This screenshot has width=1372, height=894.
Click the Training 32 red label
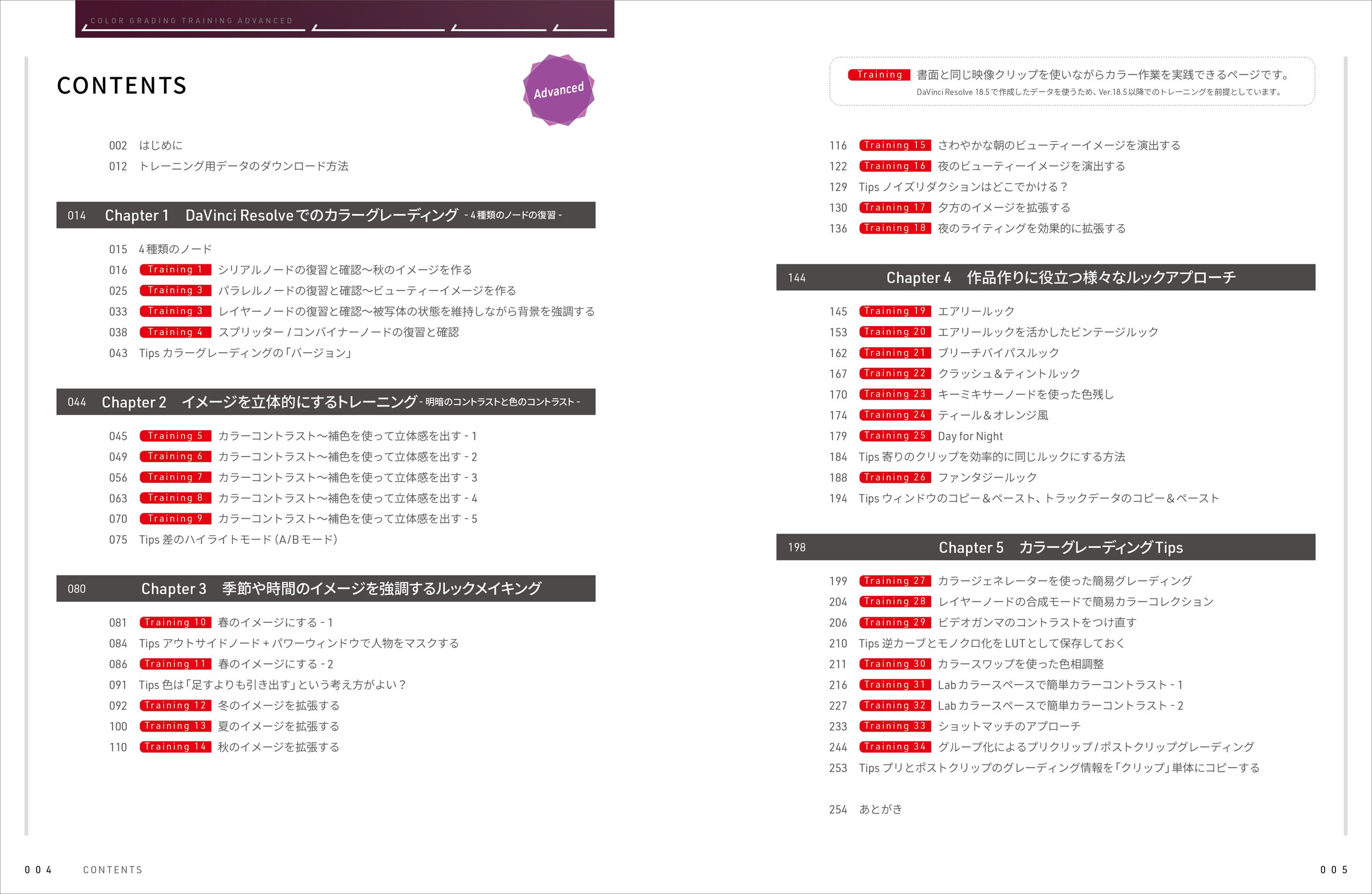pyautogui.click(x=895, y=705)
